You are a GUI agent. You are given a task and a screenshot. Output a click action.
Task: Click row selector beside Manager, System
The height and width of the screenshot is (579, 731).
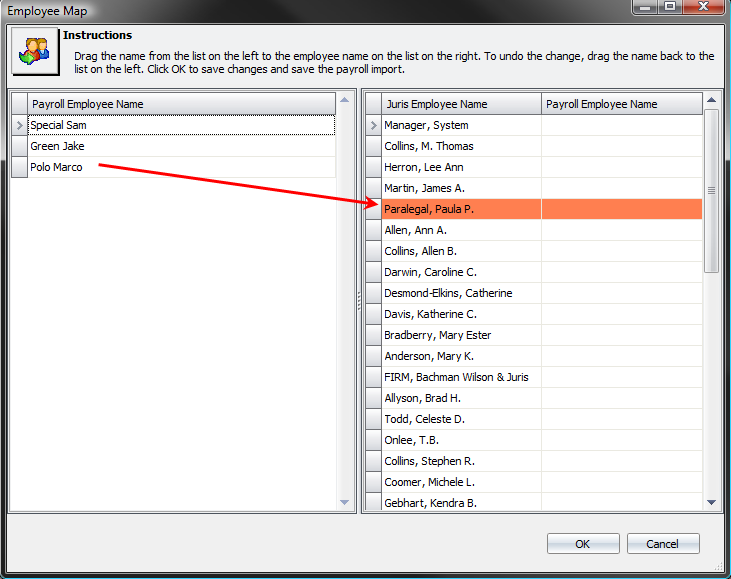coord(373,125)
